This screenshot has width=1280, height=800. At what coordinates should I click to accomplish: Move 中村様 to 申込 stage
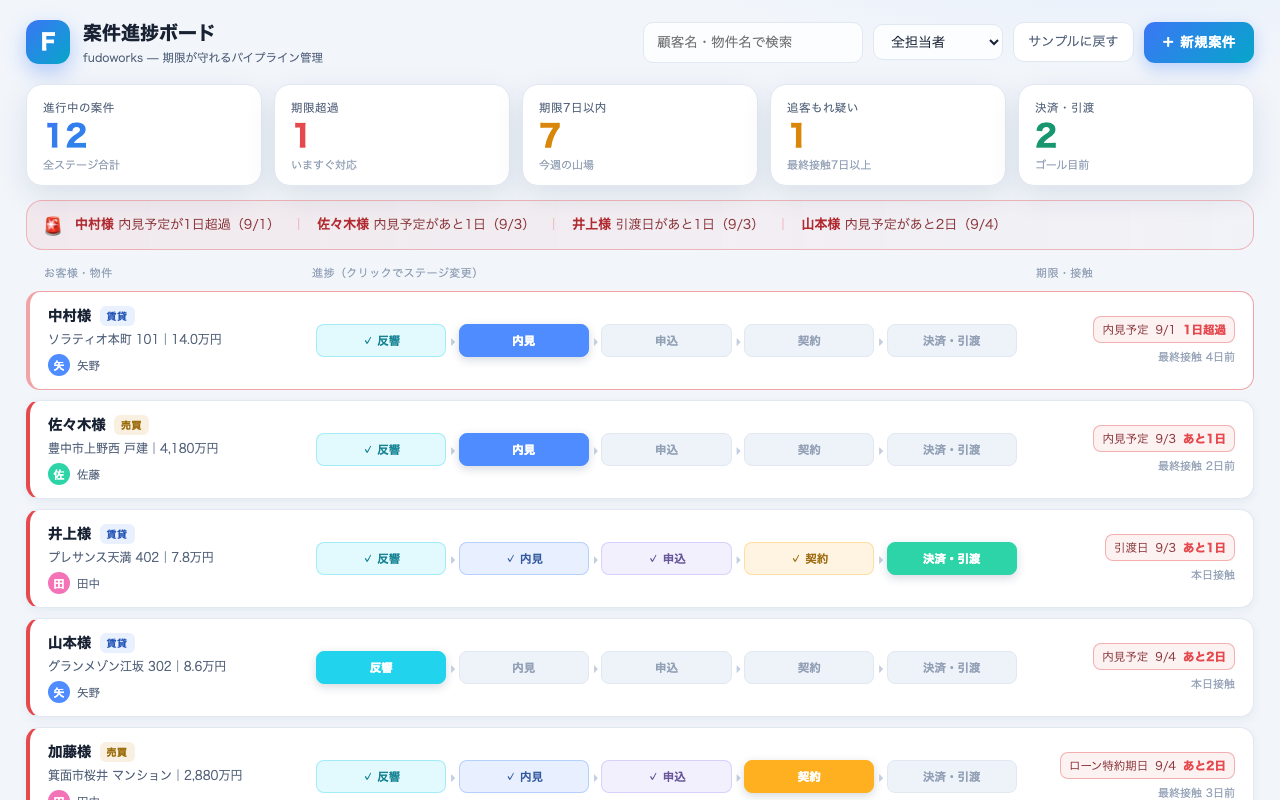pyautogui.click(x=666, y=341)
